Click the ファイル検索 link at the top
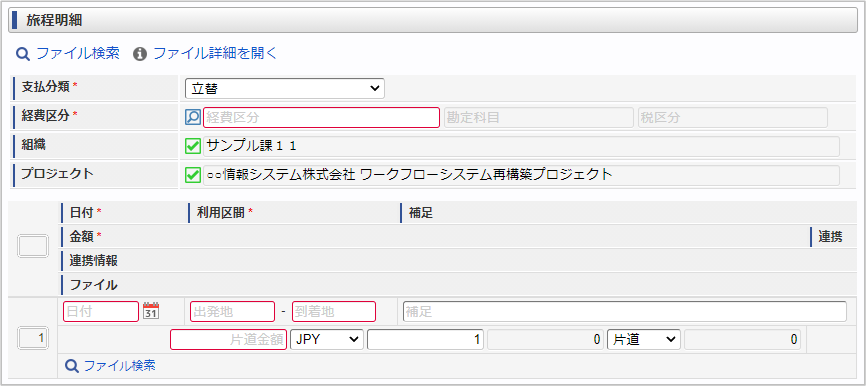Screen dimensions: 866x386 77,54
